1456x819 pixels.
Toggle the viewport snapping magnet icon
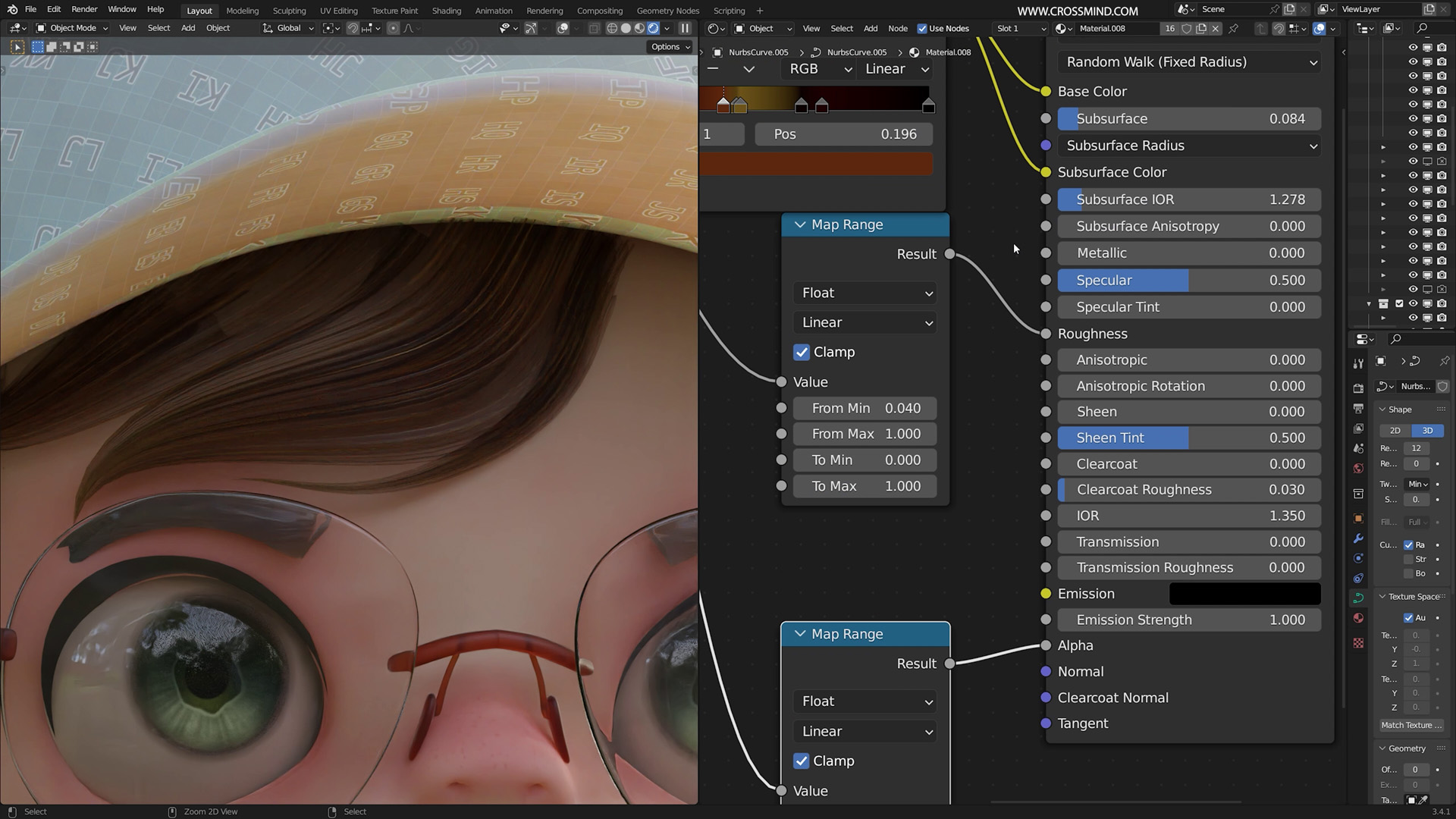pos(353,28)
